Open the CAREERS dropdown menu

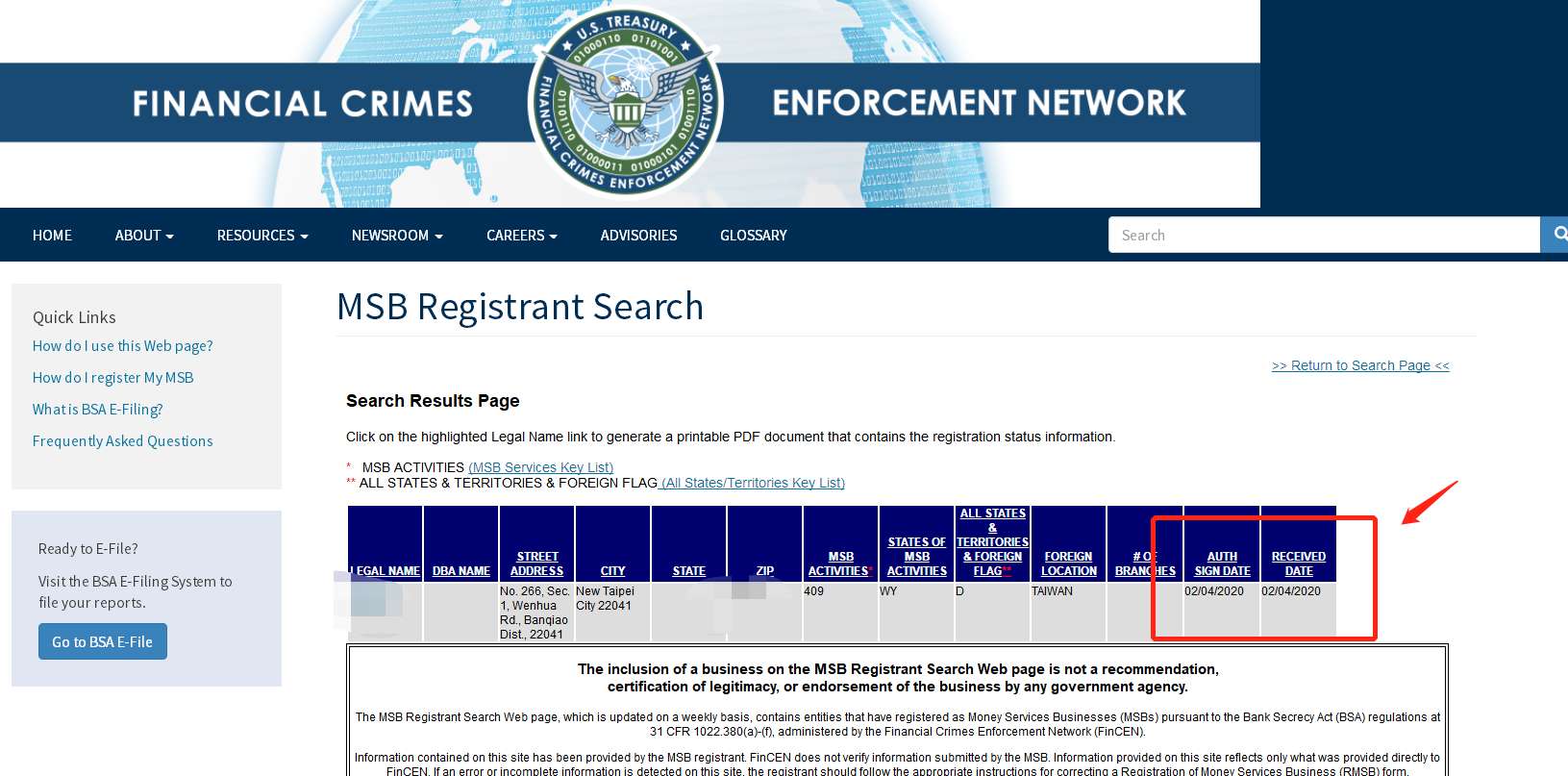[x=521, y=236]
